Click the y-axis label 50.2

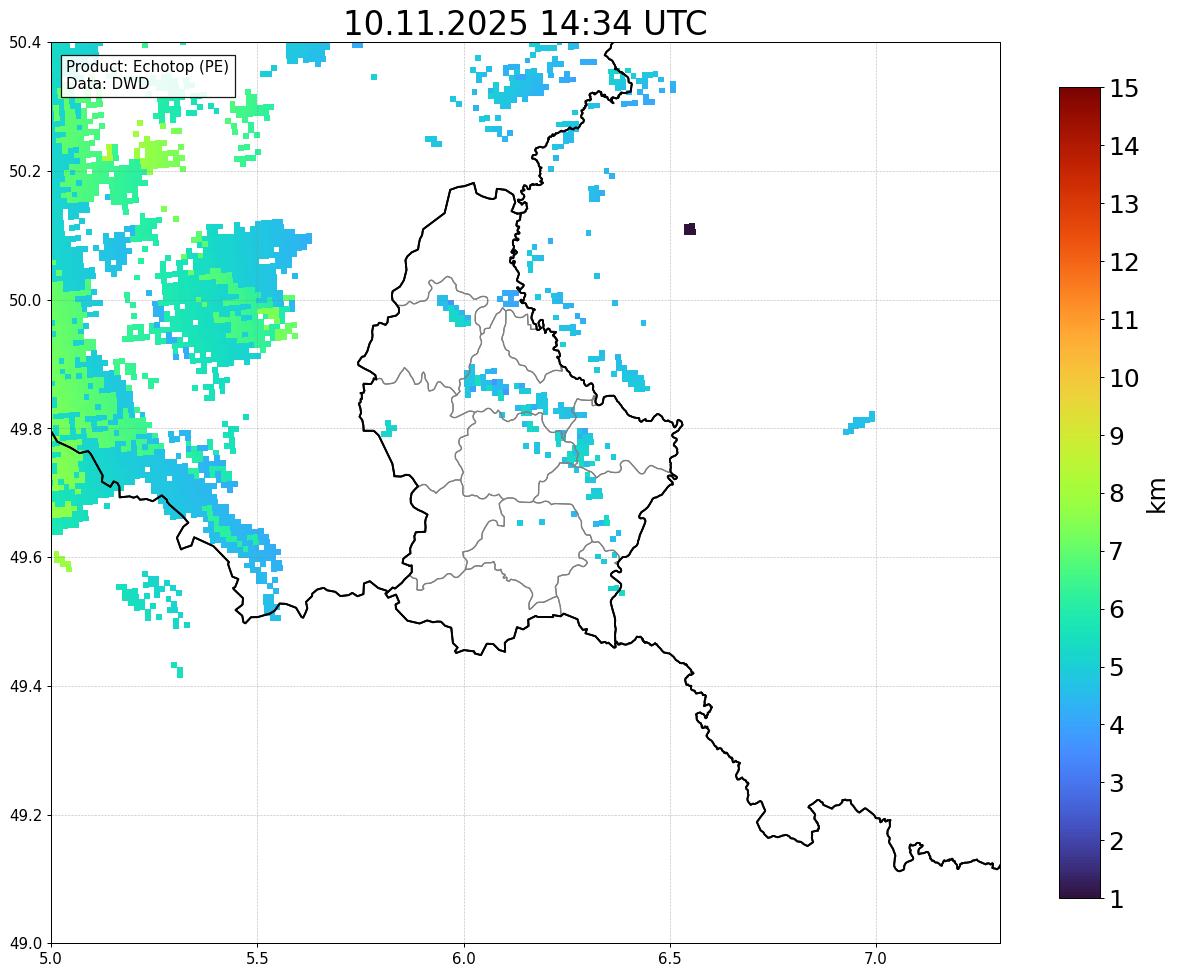coord(25,171)
